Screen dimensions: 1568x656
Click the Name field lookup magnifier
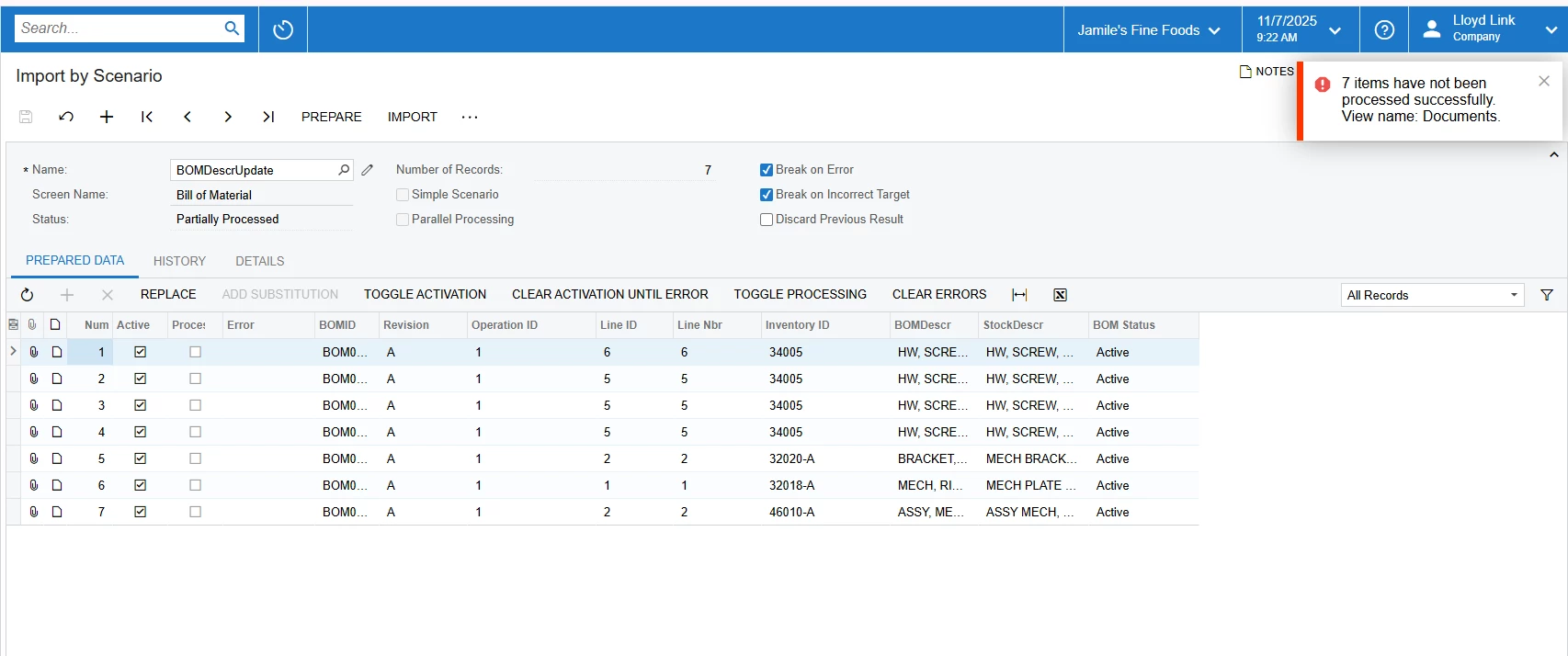click(344, 170)
